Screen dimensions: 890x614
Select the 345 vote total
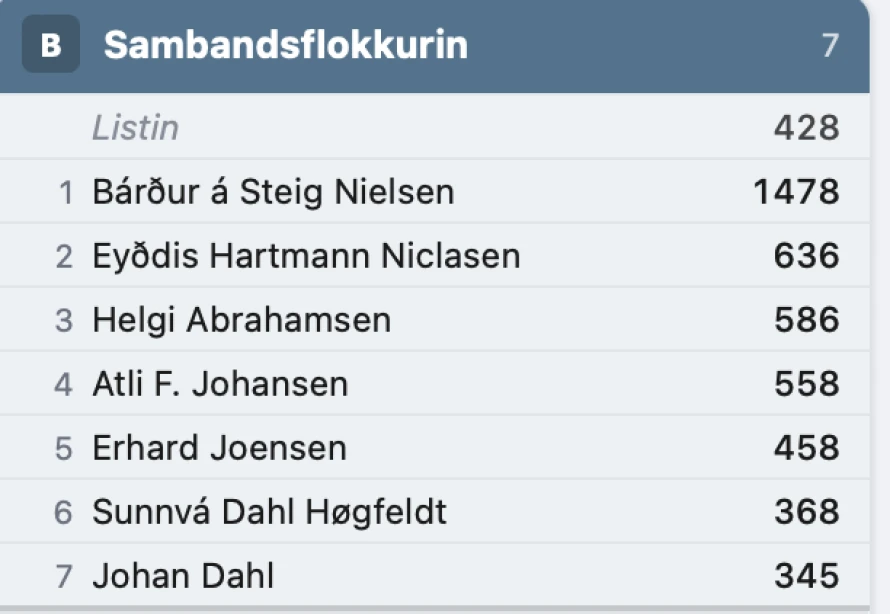pyautogui.click(x=806, y=576)
